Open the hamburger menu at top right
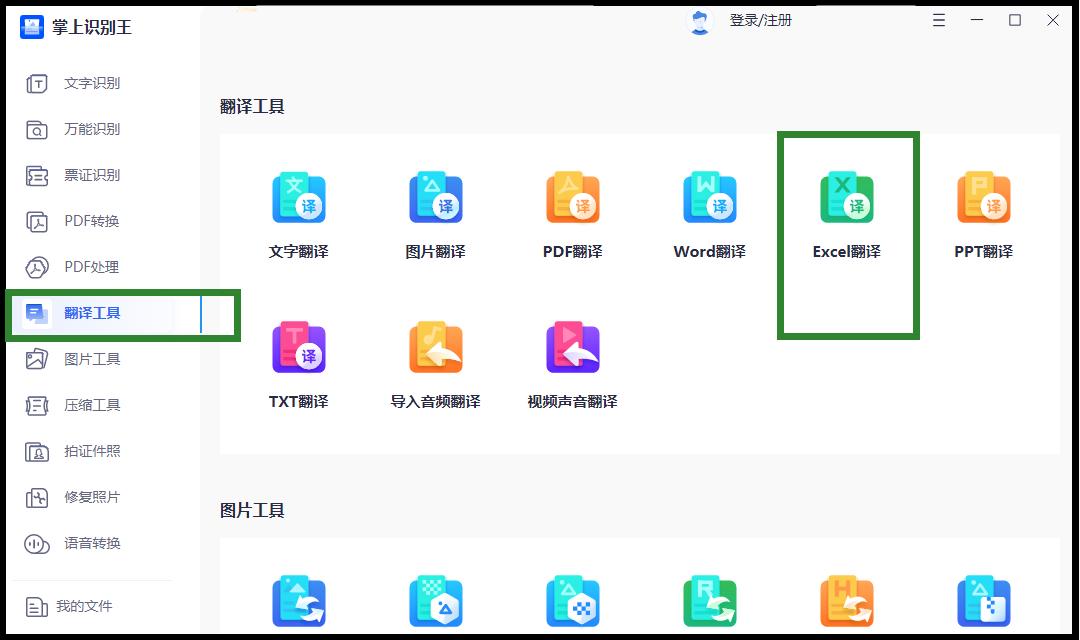 [x=937, y=19]
